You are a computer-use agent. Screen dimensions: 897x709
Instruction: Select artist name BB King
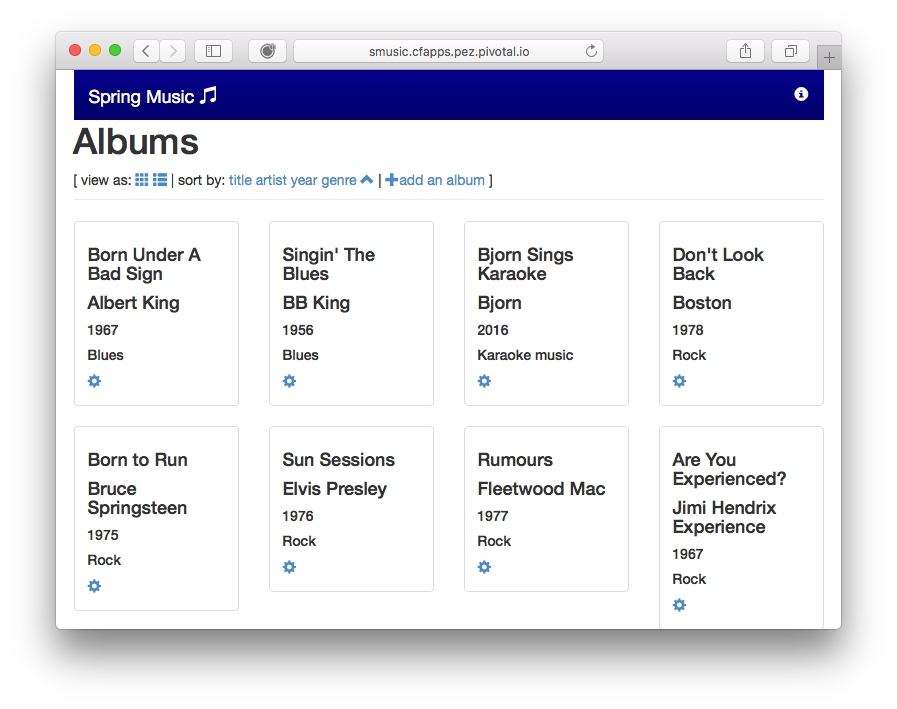point(316,303)
